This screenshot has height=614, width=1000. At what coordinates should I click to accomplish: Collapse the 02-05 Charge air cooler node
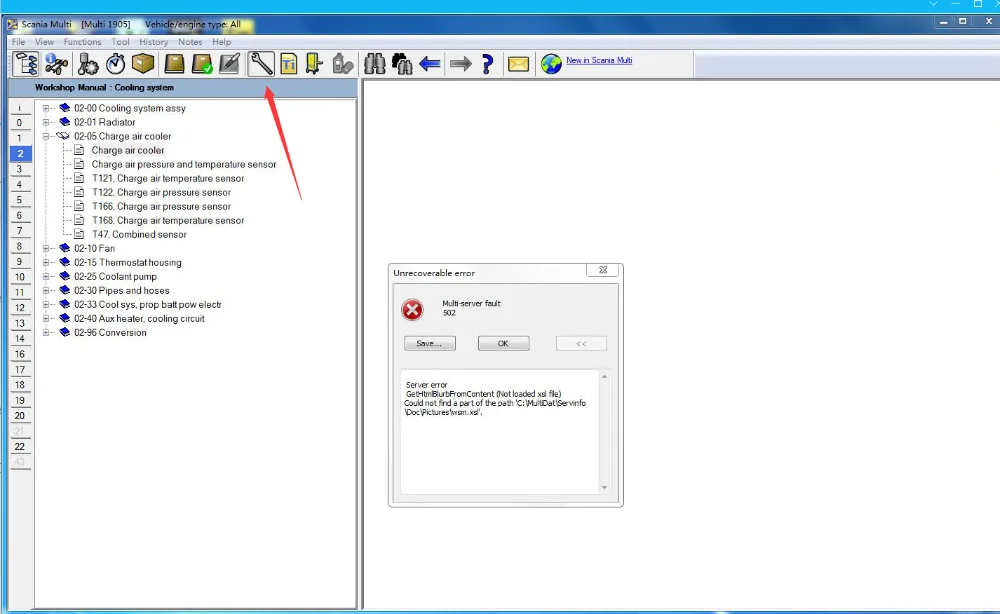[46, 136]
